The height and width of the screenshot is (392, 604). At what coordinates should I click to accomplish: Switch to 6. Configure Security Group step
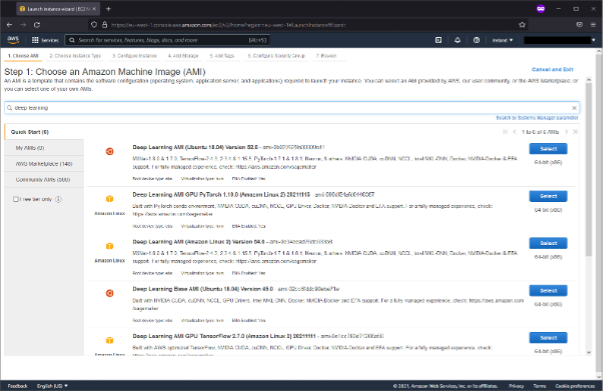point(276,56)
